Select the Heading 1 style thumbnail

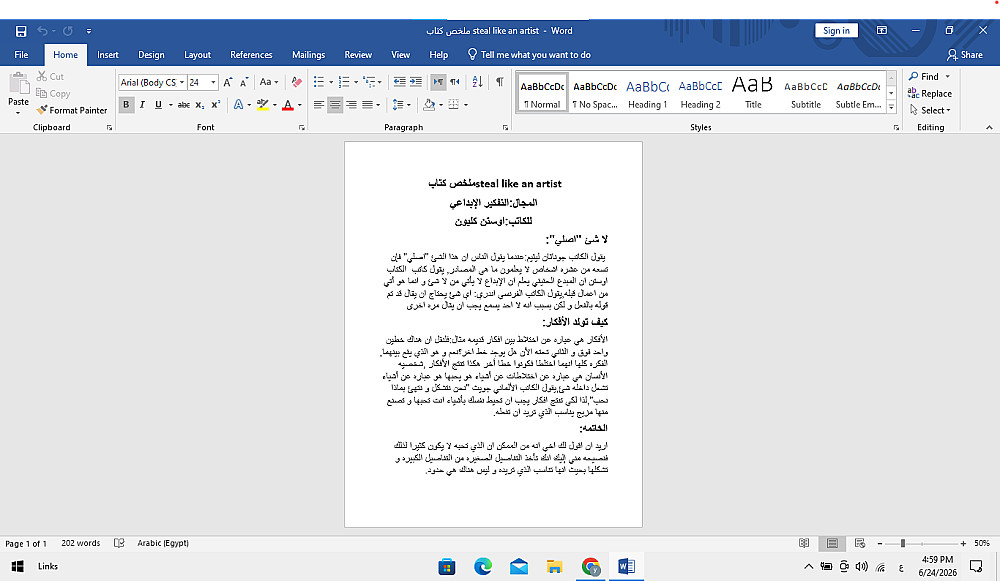pyautogui.click(x=647, y=93)
